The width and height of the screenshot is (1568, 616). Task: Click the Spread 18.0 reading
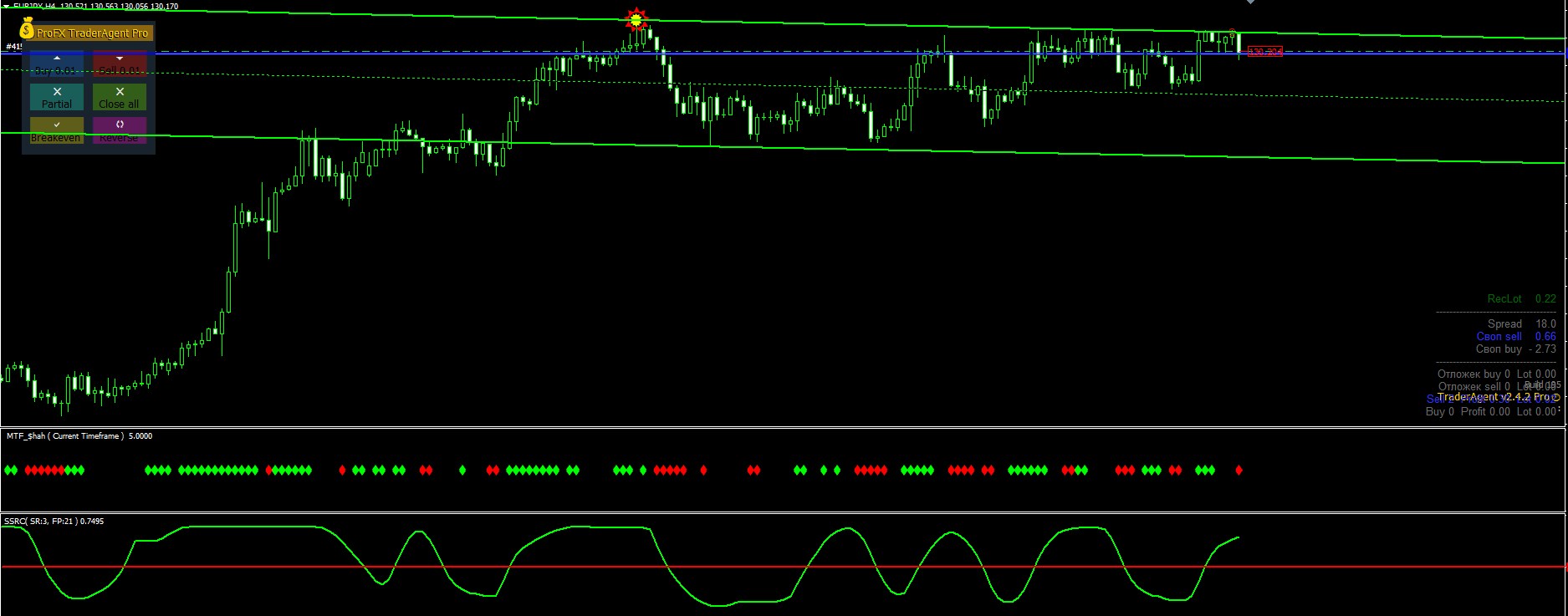click(x=1521, y=323)
